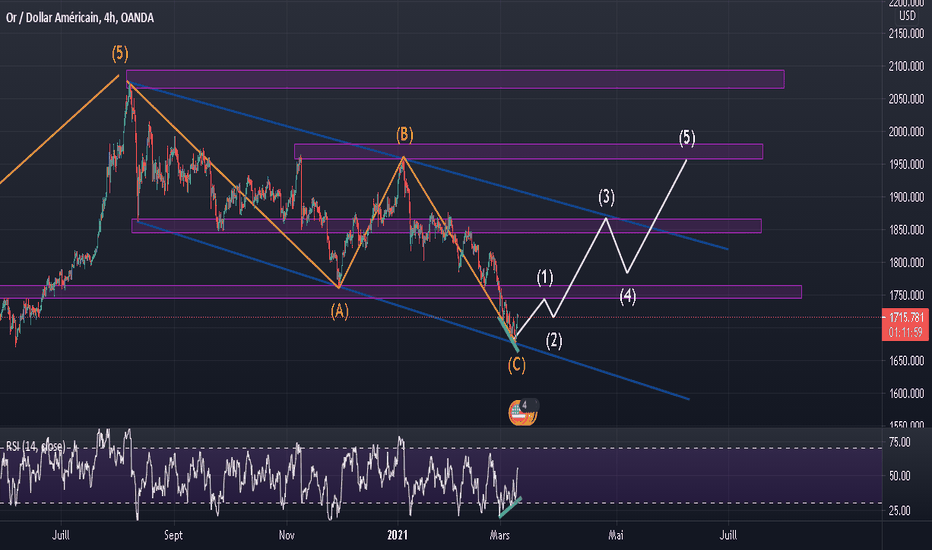
Task: Select the top purple resistance rectangle near 2100
Action: click(455, 79)
